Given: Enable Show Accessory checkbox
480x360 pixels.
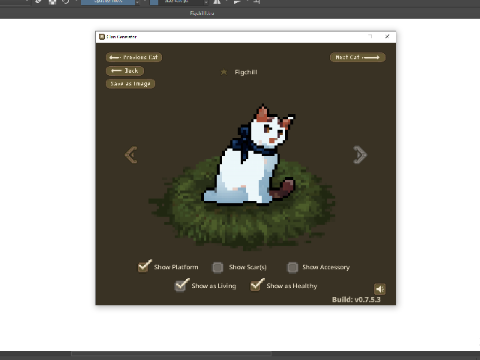Looking at the screenshot, I should pos(293,267).
